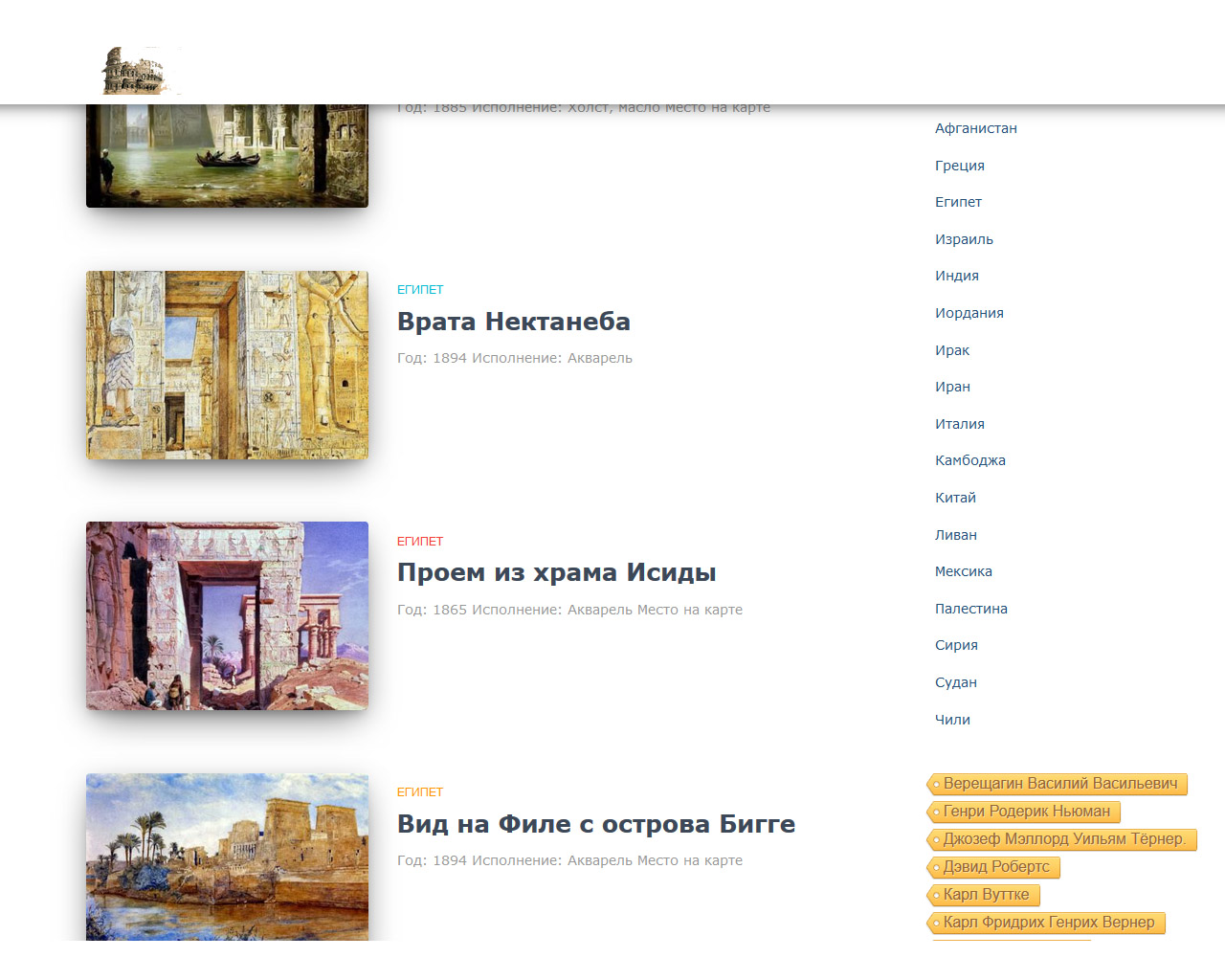Click tag Дэвид Робертс

(x=993, y=867)
